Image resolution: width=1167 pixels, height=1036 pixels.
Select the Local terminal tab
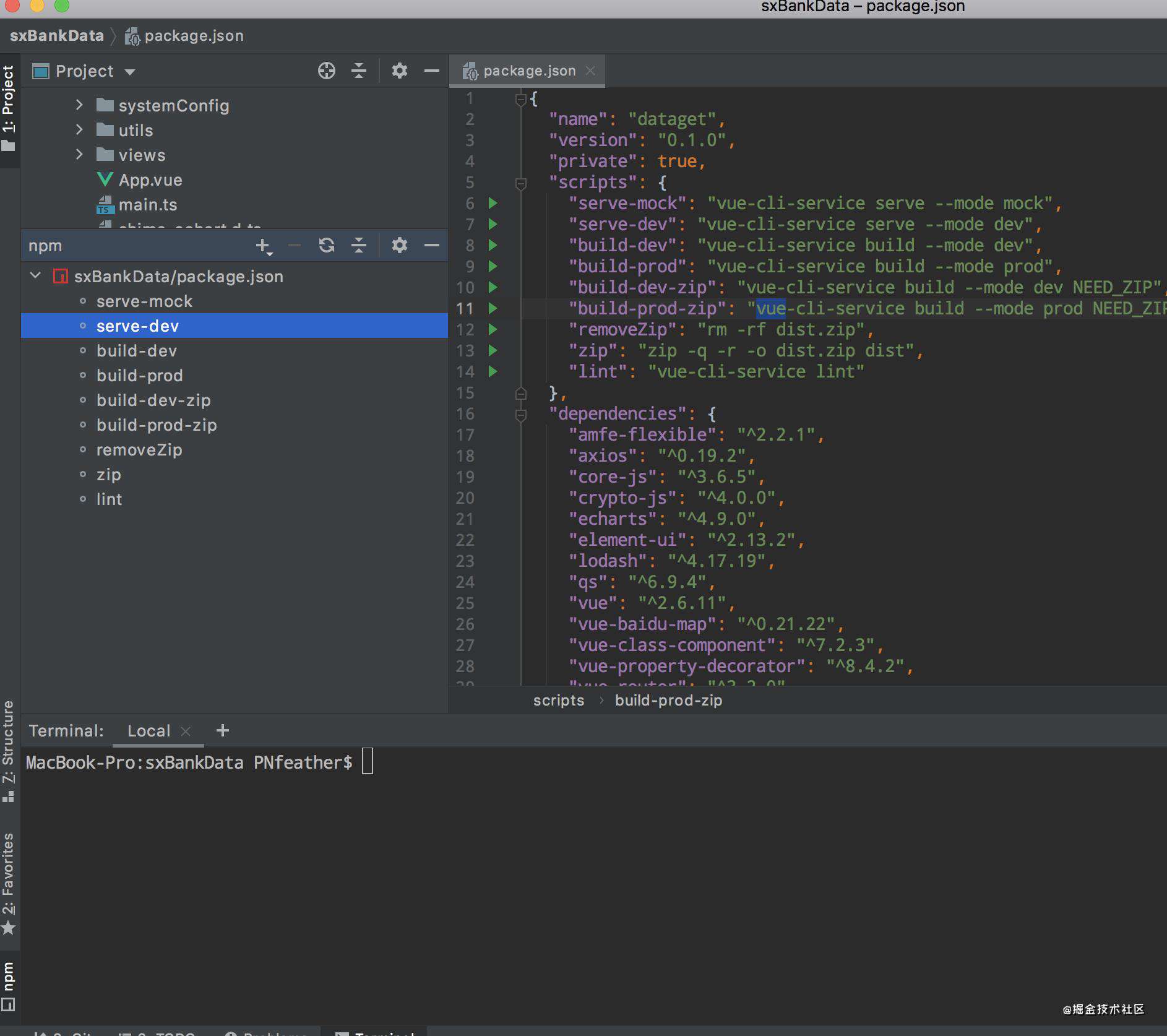149,731
